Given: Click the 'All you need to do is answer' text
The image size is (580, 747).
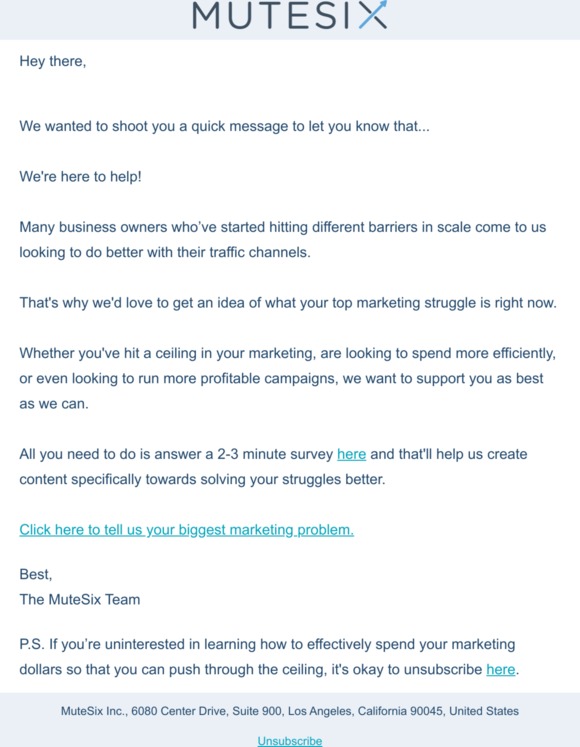Looking at the screenshot, I should point(176,454).
